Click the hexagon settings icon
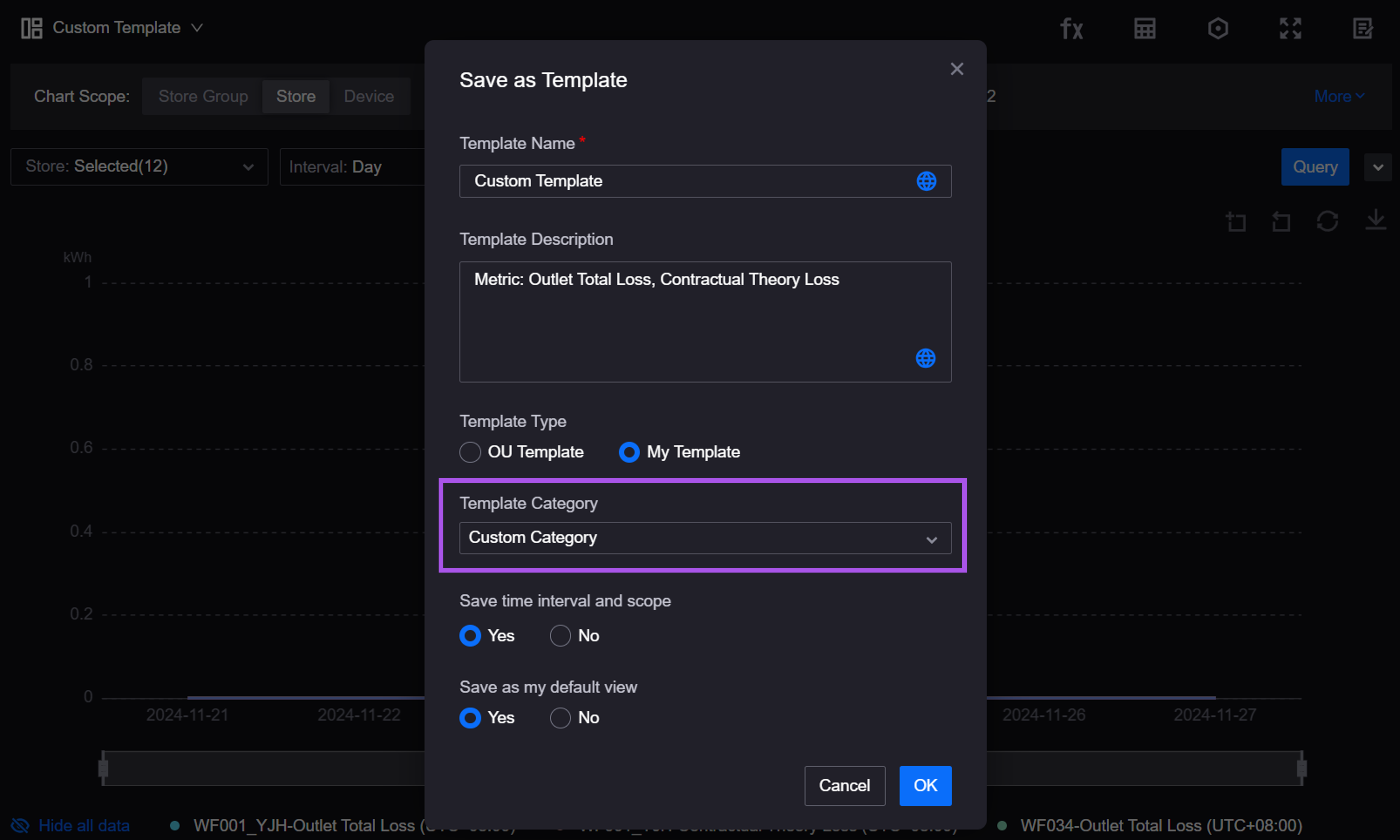 [x=1217, y=28]
